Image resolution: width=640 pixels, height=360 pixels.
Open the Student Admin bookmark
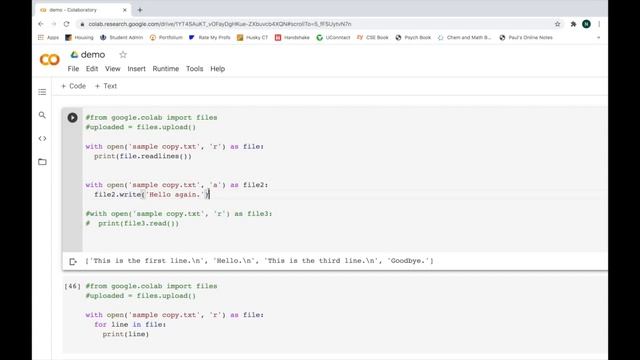point(122,38)
